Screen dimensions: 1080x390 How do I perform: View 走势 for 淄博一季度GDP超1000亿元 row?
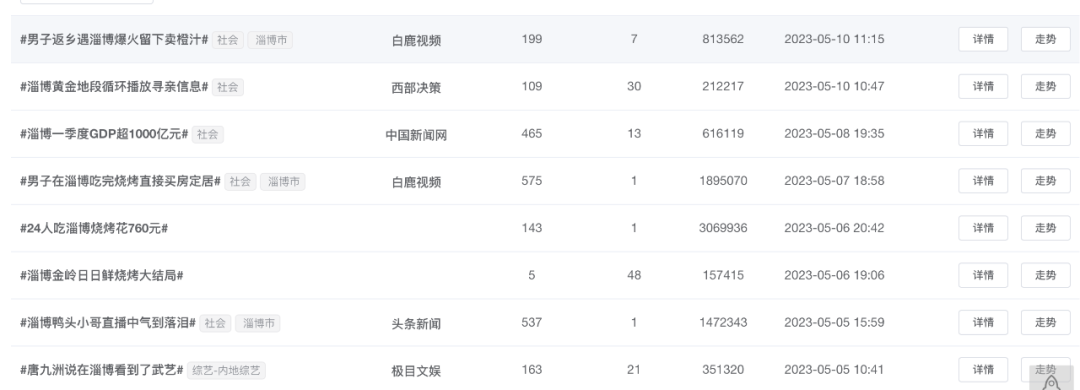pos(1046,134)
